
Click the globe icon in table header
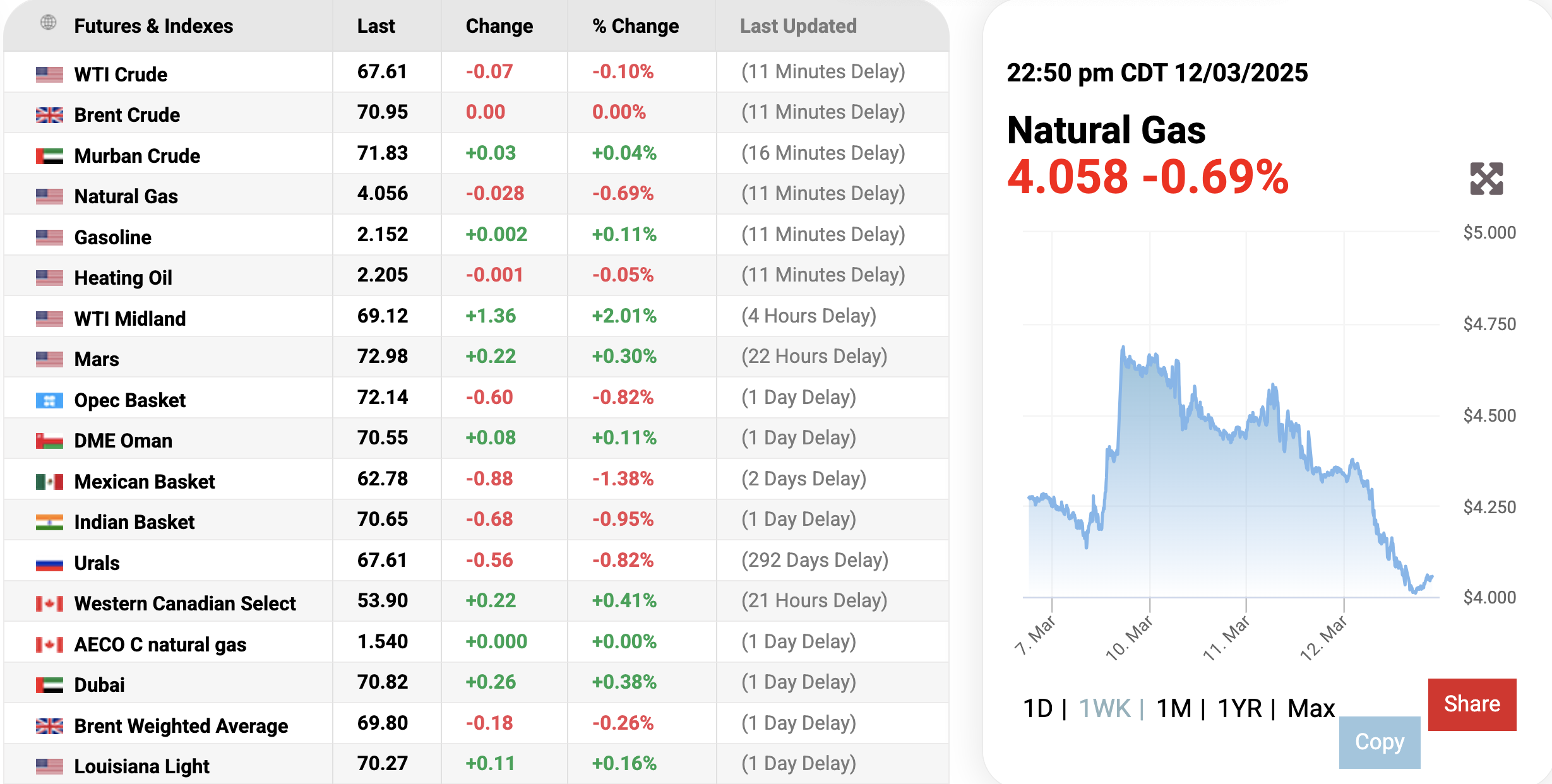pyautogui.click(x=49, y=23)
